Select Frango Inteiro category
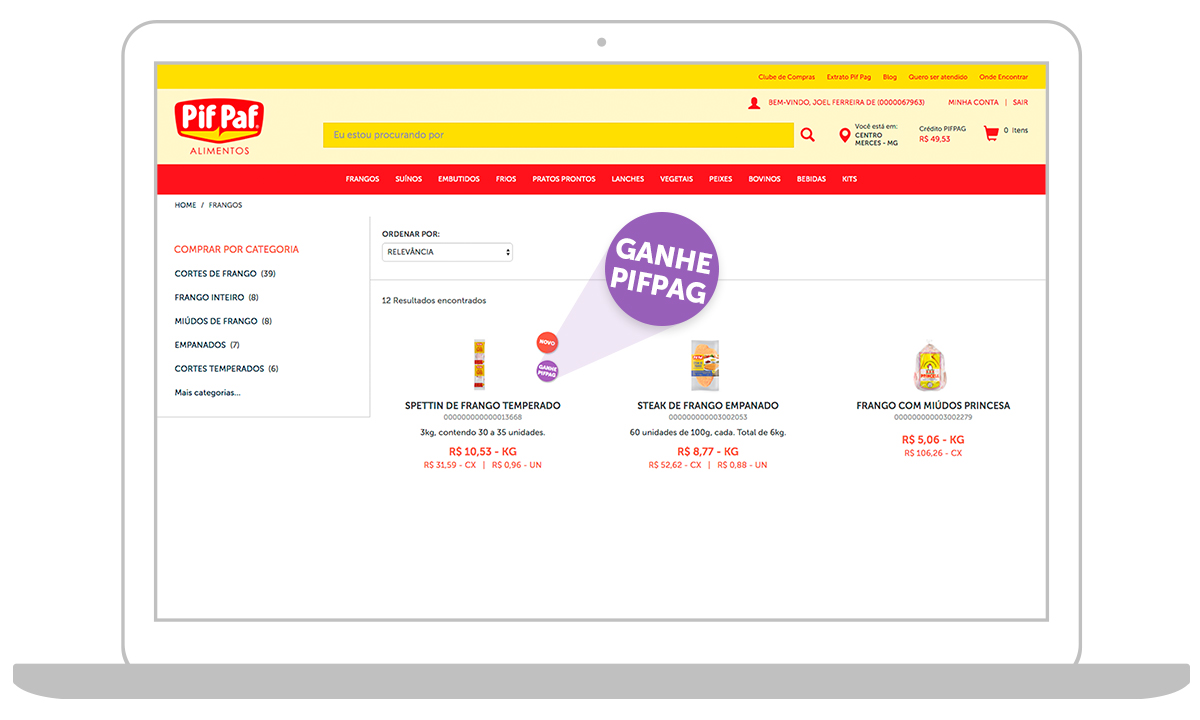Screen dimensions: 1200x720 coord(217,297)
